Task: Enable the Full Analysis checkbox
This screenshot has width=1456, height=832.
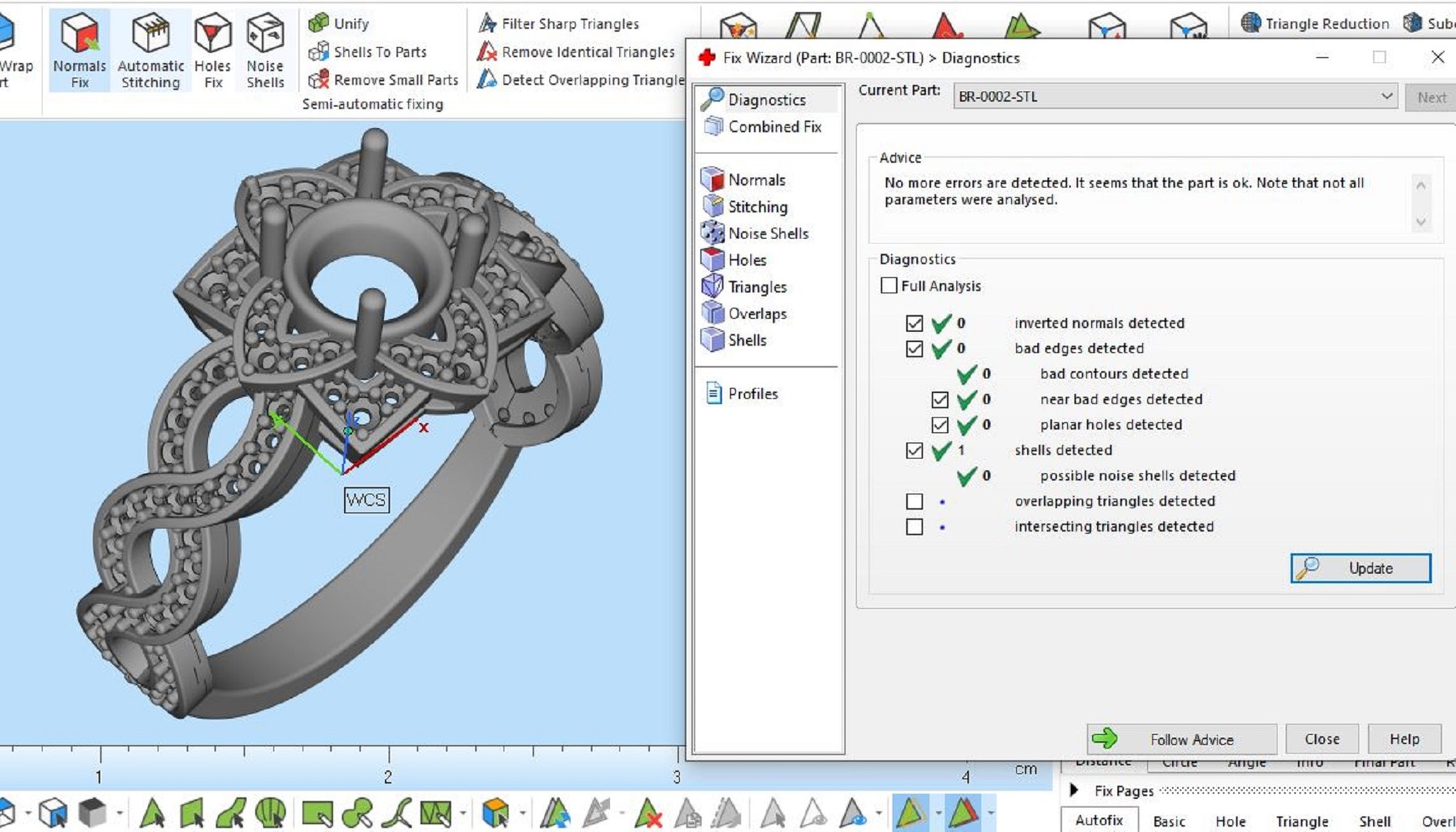Action: [889, 286]
